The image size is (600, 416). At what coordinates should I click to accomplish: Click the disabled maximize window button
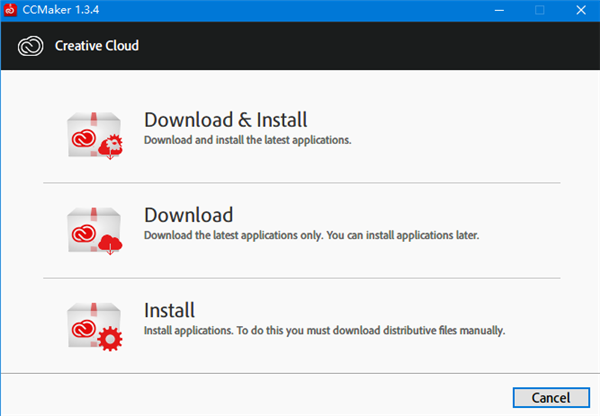539,11
